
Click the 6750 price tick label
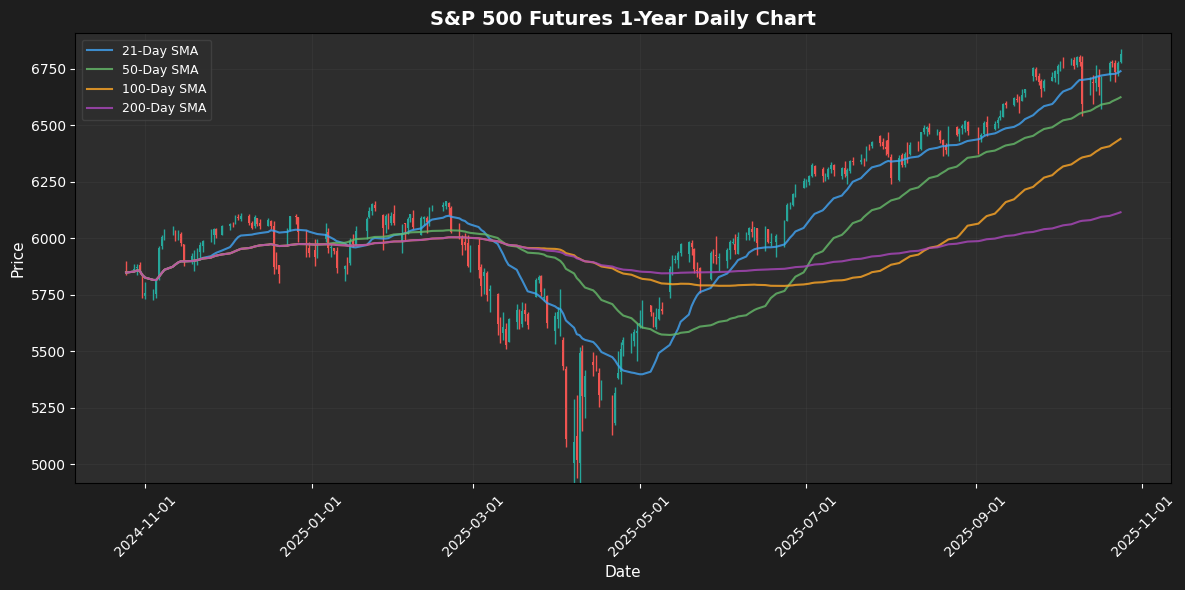48,69
